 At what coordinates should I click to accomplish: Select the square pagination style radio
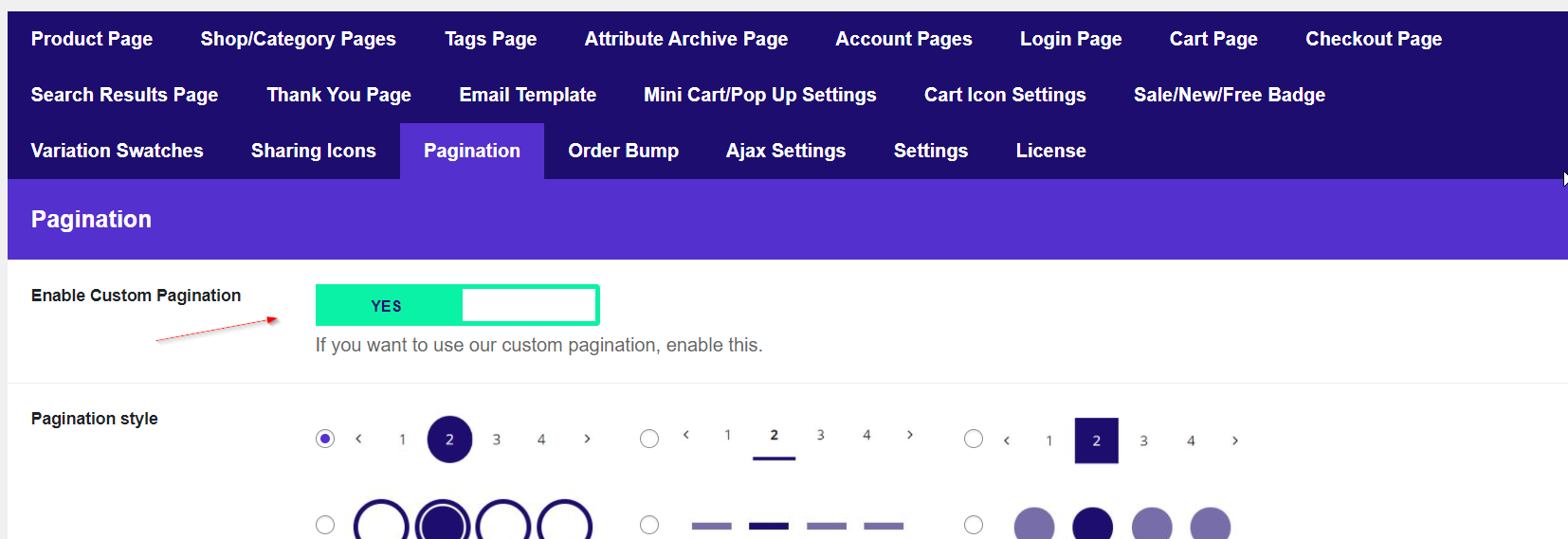[974, 439]
